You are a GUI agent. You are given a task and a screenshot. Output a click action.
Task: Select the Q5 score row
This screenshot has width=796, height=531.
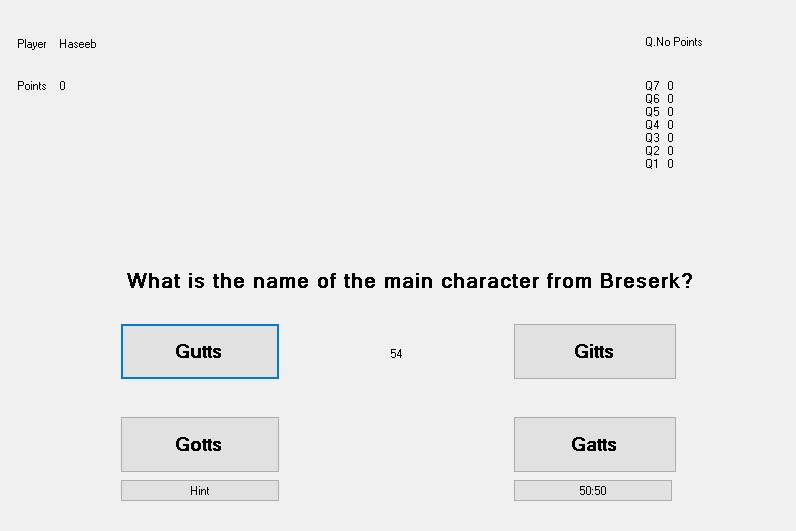pyautogui.click(x=659, y=112)
